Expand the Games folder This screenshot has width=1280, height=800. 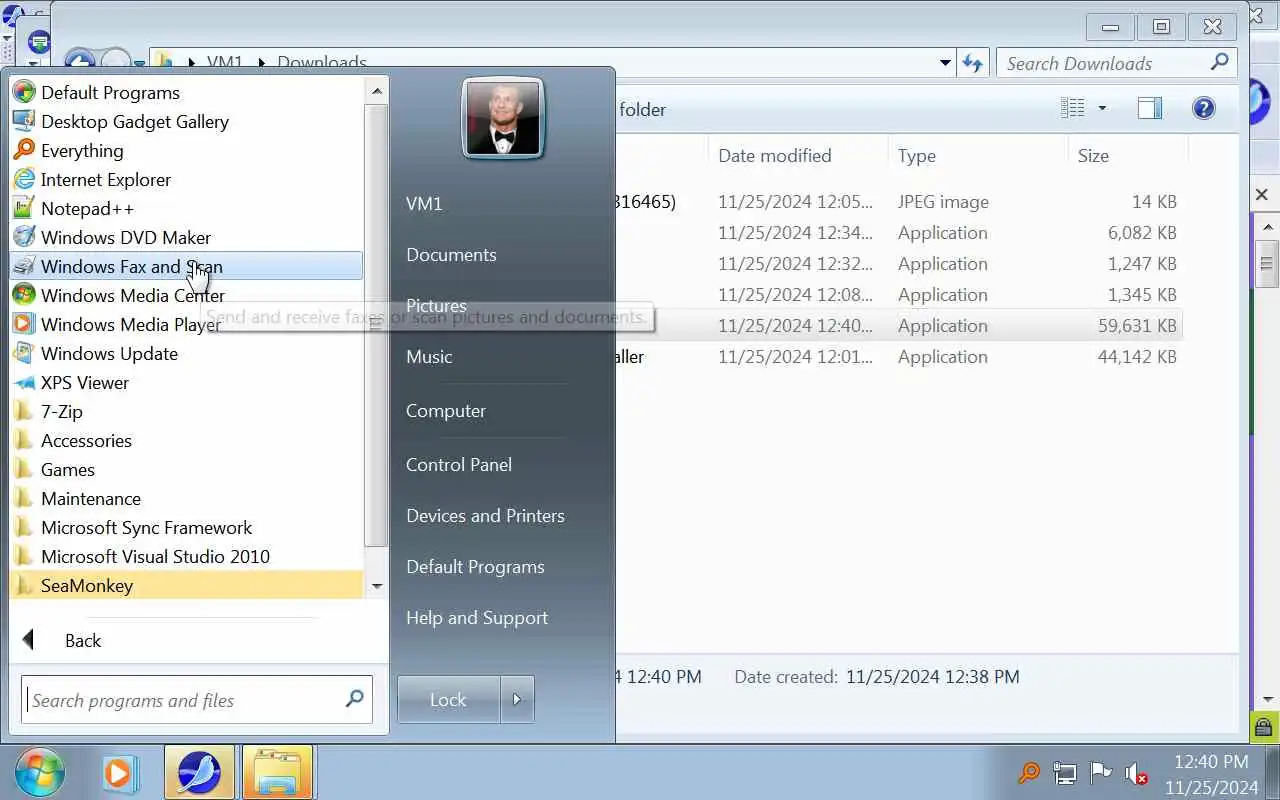pos(186,469)
